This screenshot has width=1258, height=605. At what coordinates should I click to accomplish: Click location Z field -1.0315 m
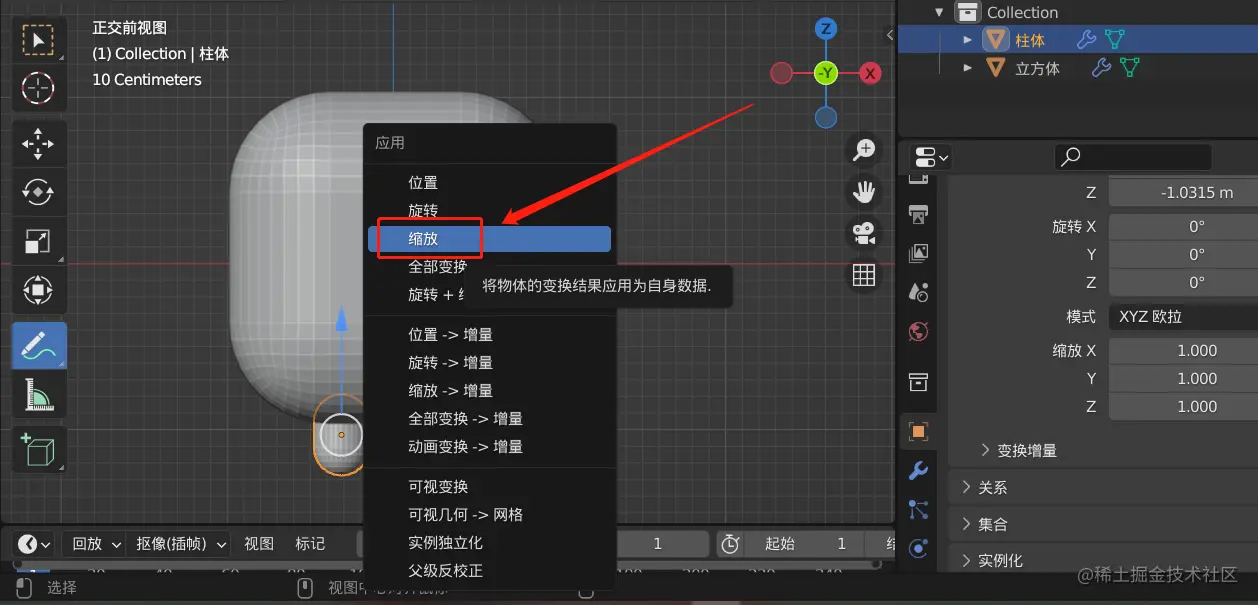[x=1183, y=192]
